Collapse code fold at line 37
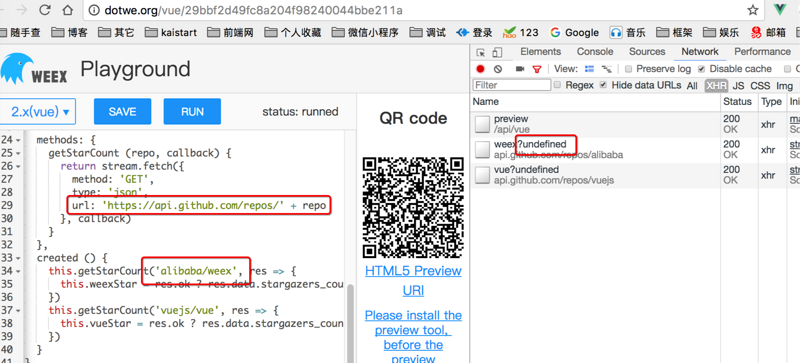Viewport: 800px width, 363px height. 19,310
